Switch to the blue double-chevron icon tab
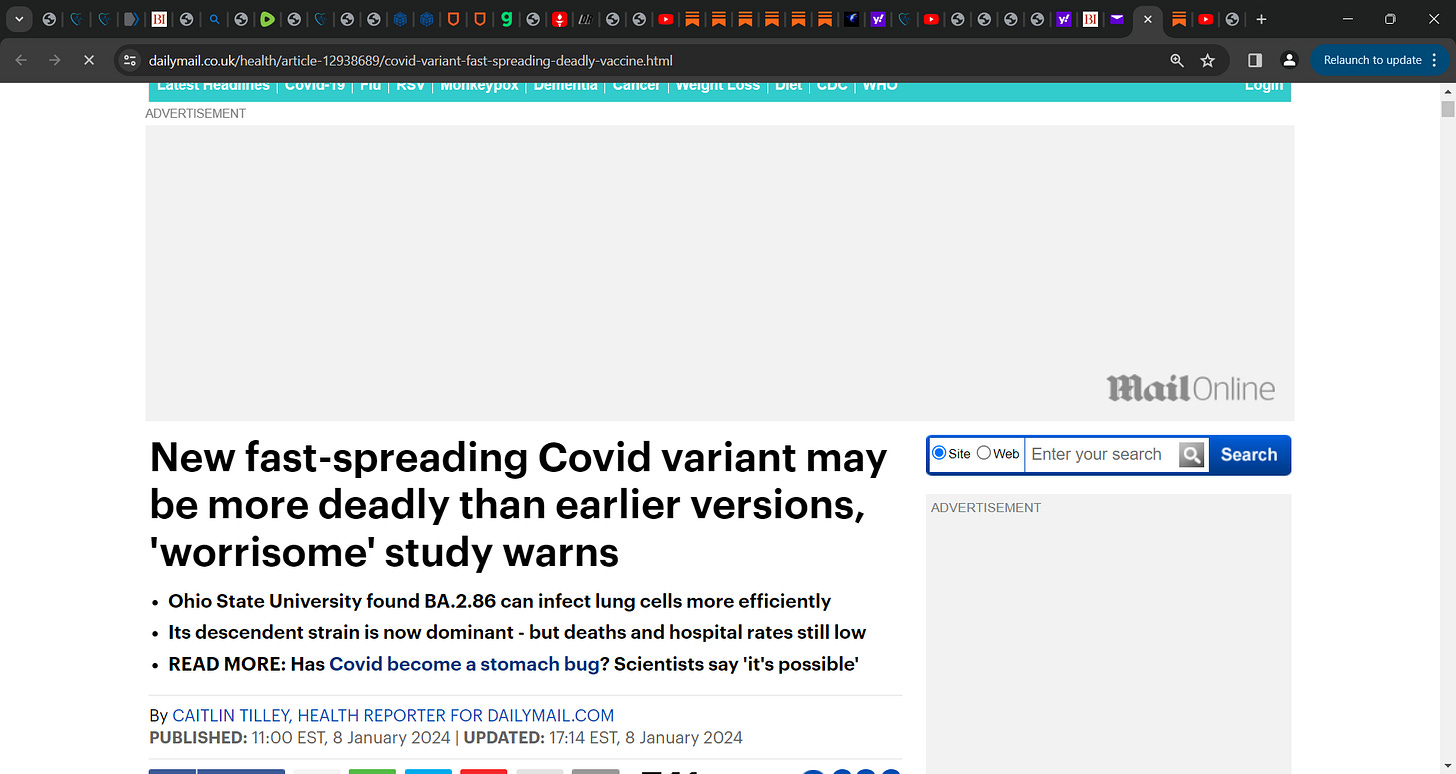 pos(131,19)
